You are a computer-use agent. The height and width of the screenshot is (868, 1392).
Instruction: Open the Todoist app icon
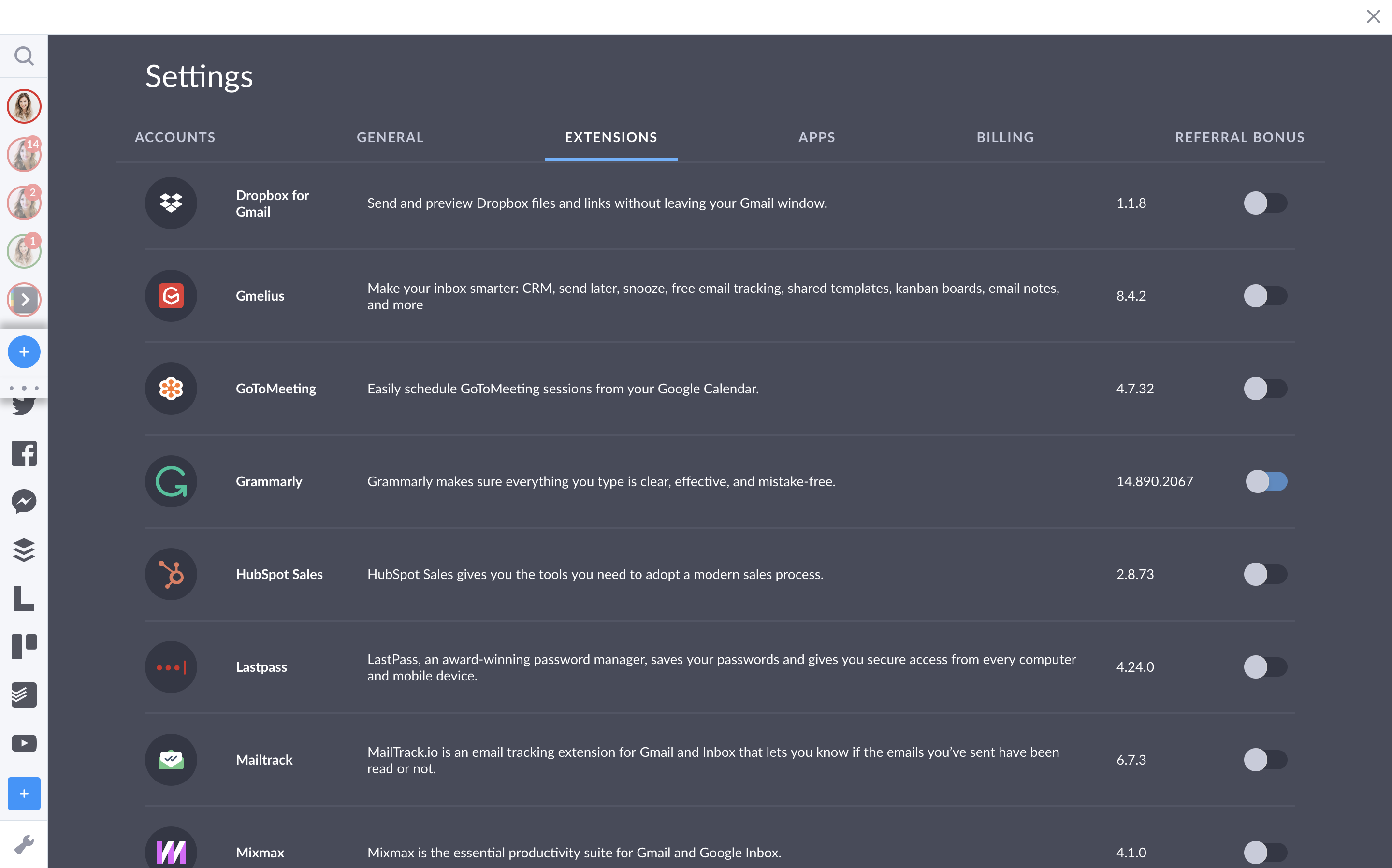[24, 694]
